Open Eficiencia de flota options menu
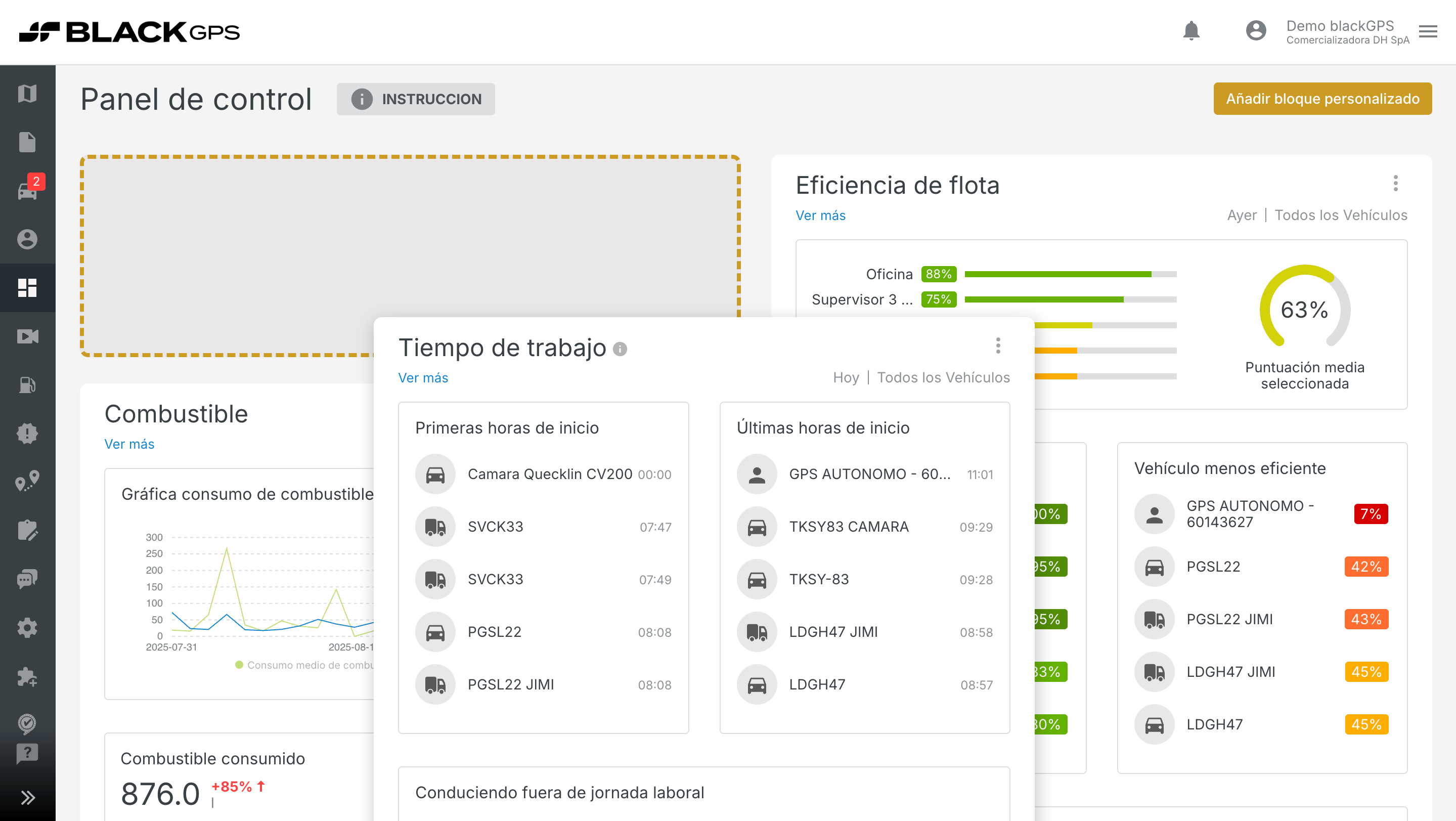Screen dimensions: 1456x821 [1395, 183]
